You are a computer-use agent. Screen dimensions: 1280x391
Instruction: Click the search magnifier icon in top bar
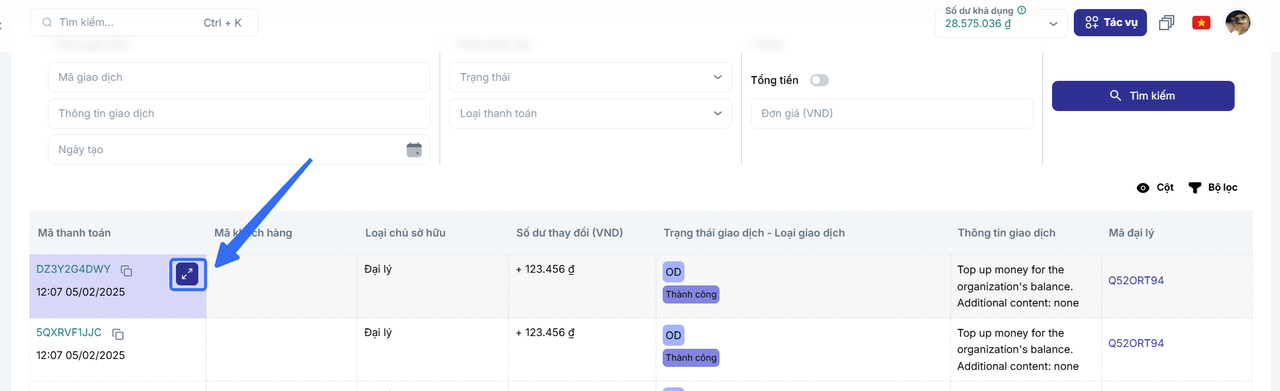[x=46, y=22]
